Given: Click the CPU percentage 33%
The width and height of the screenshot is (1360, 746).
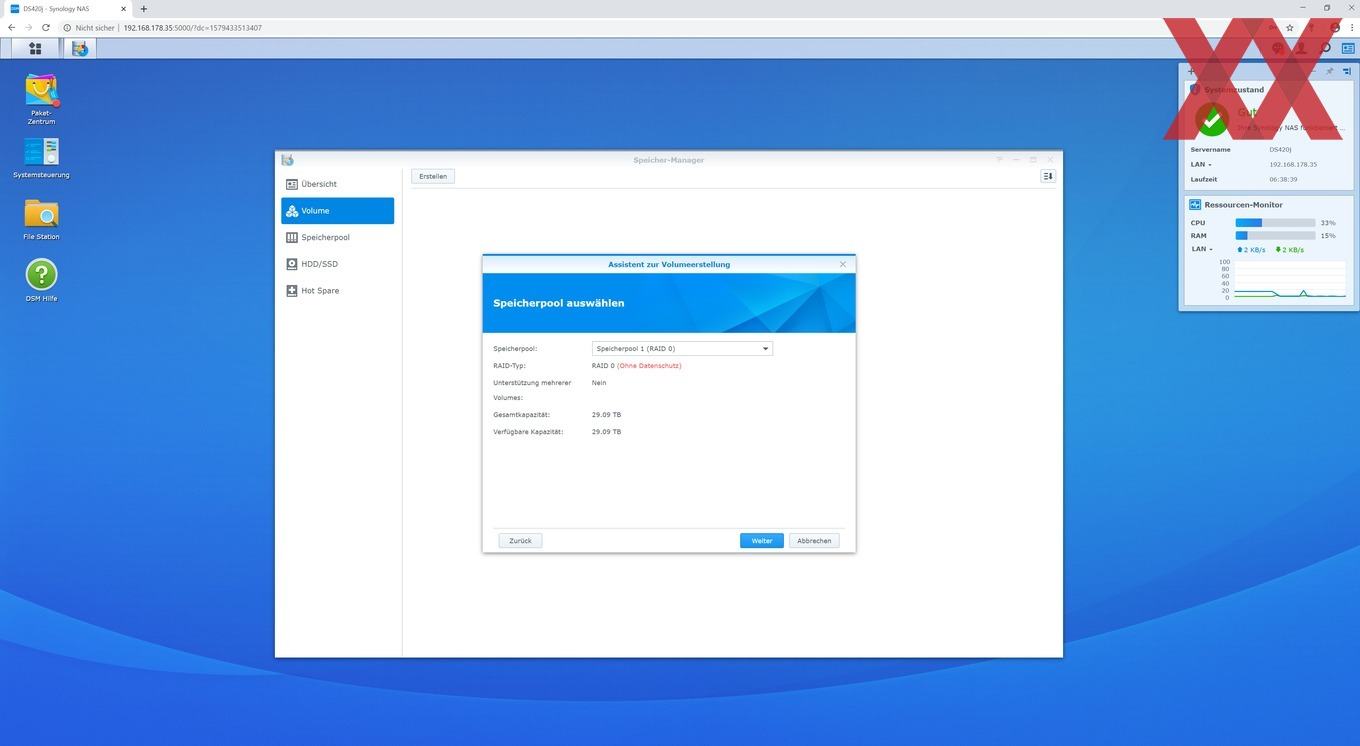Looking at the screenshot, I should tap(1328, 223).
